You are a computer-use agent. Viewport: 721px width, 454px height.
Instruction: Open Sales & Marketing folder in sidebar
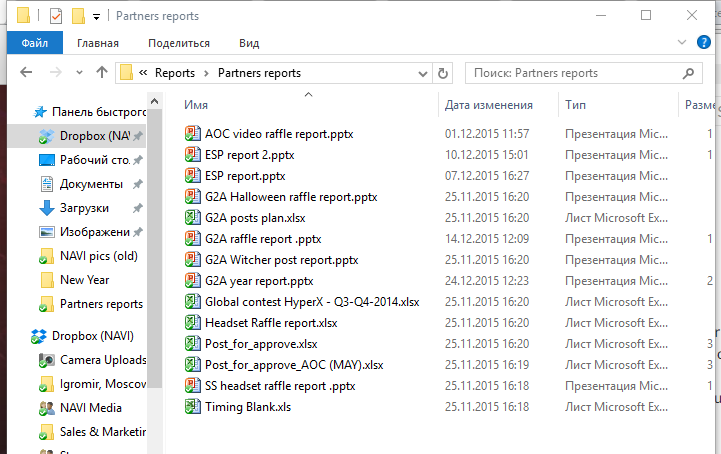[103, 431]
